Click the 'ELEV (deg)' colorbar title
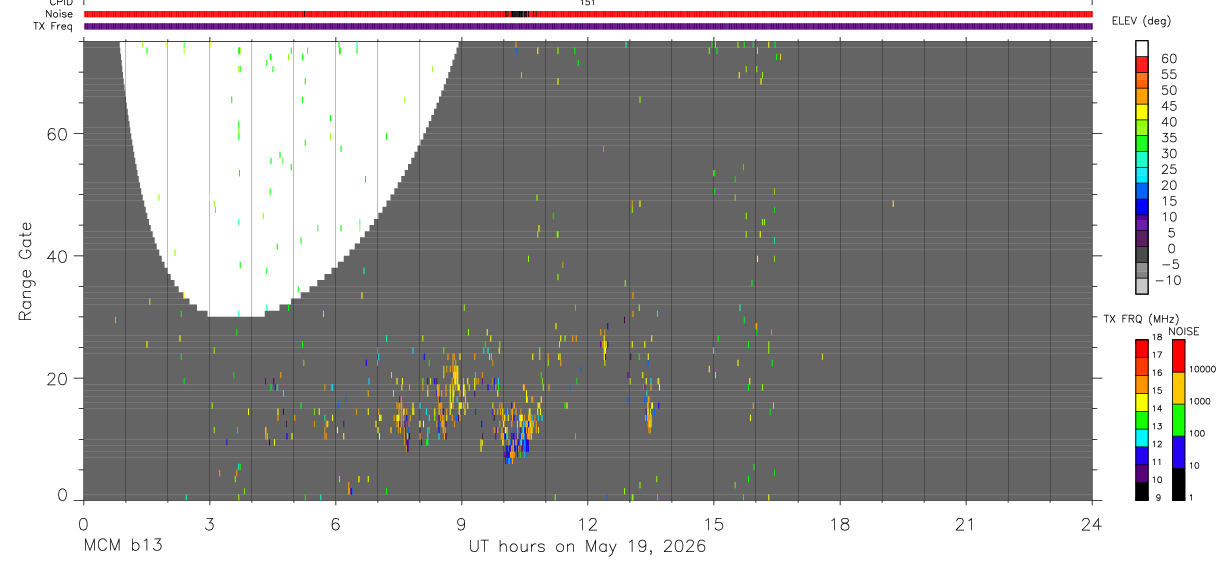Image resolution: width=1228 pixels, height=567 pixels. (x=1141, y=21)
